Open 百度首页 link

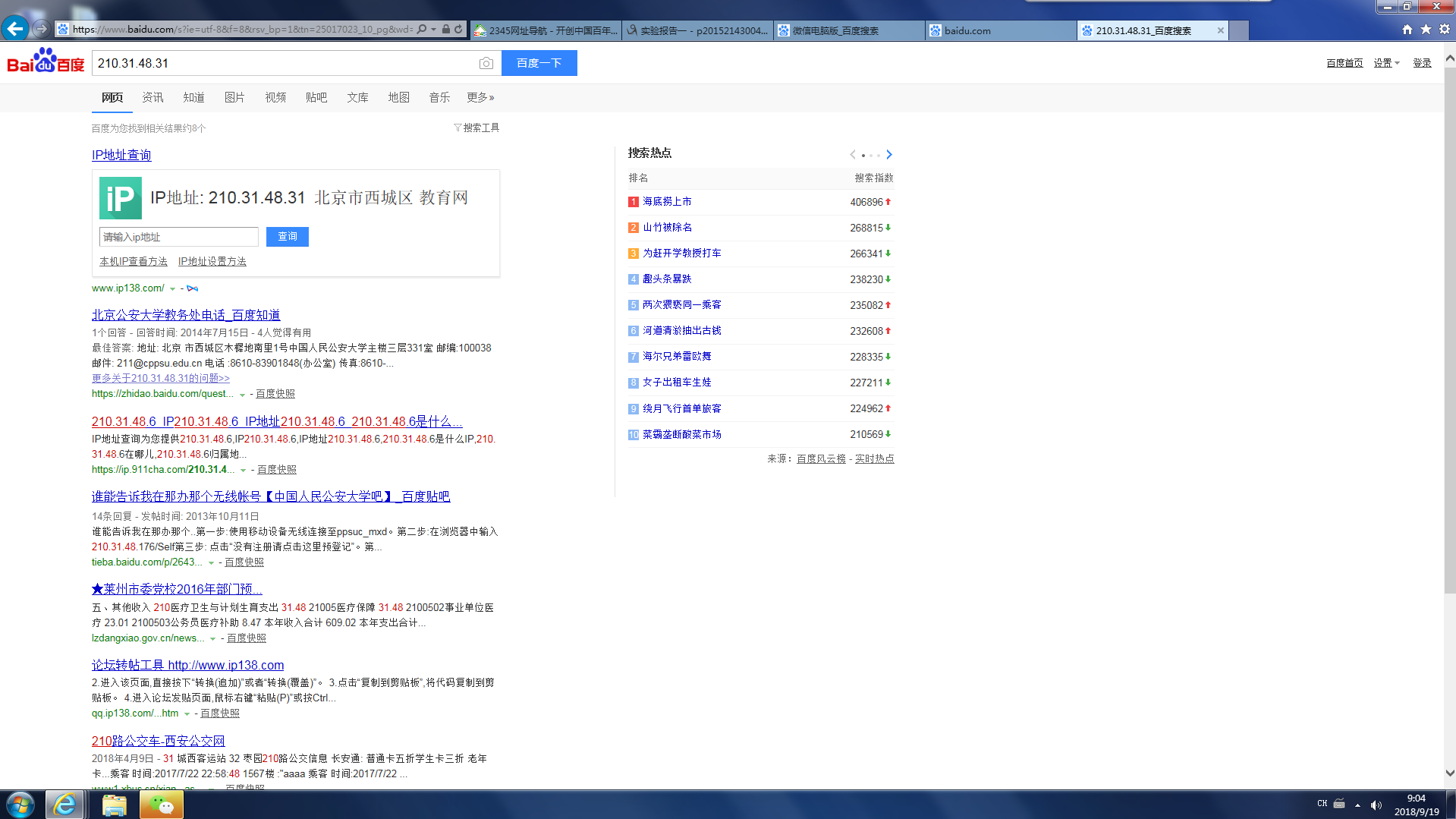[1344, 63]
